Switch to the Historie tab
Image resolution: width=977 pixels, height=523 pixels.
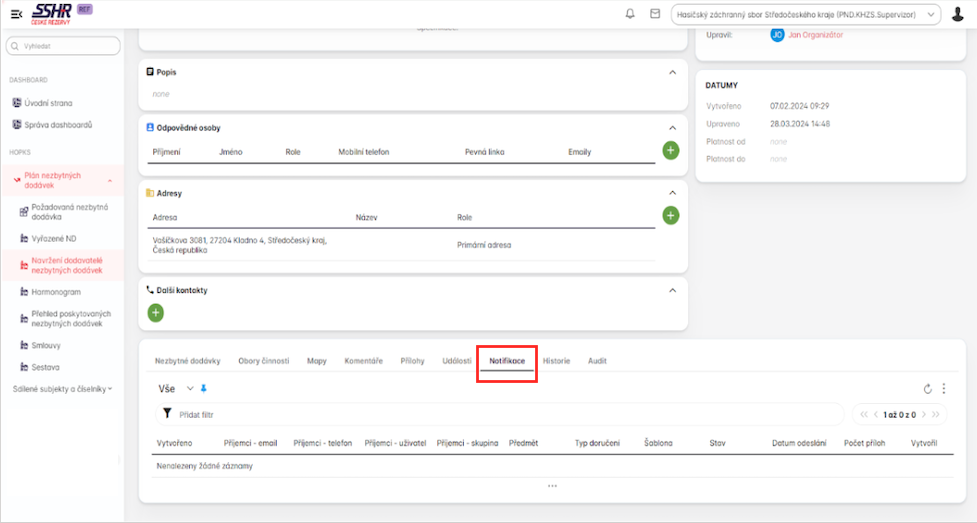(556, 361)
